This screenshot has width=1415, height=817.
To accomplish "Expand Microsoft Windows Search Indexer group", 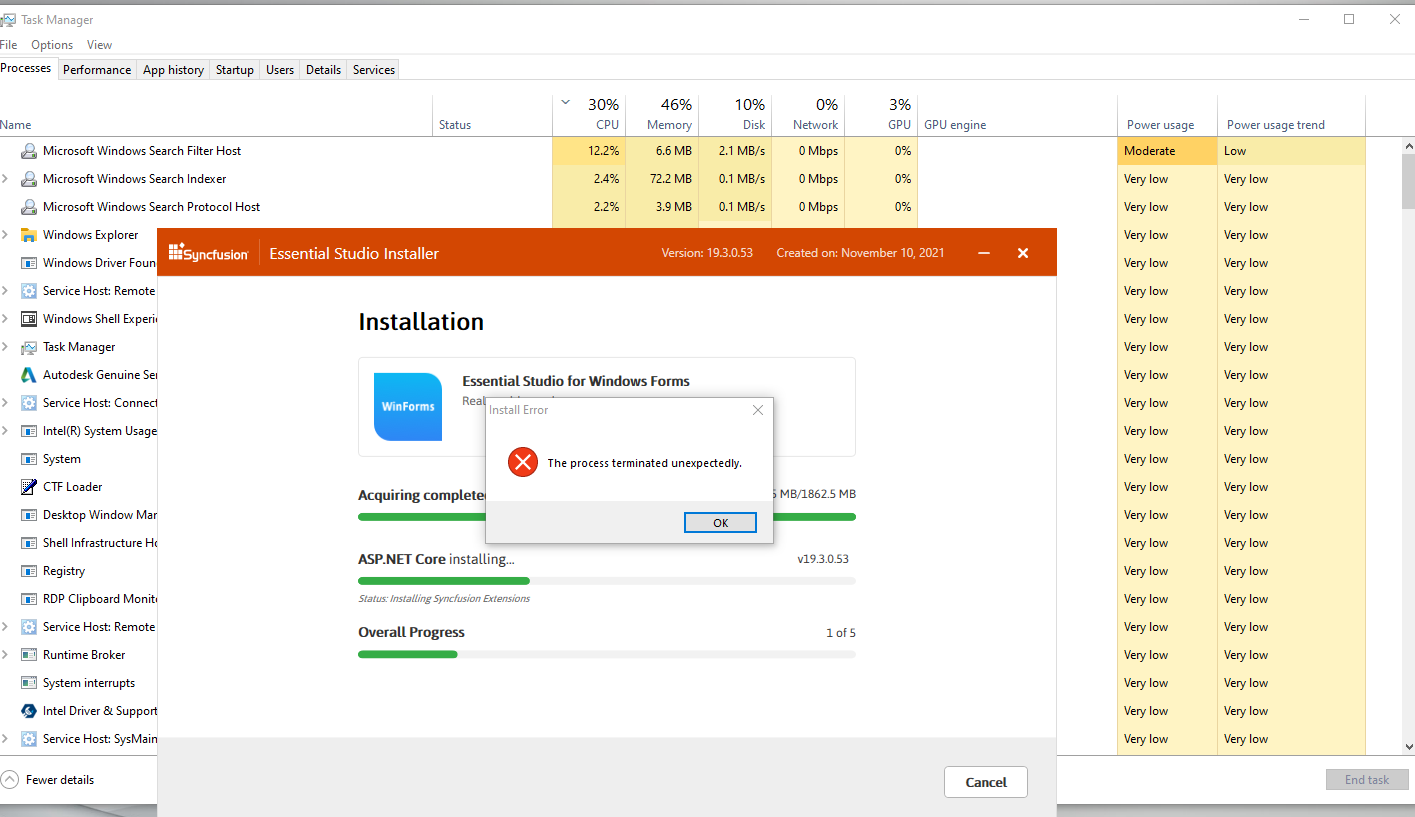I will 6,179.
